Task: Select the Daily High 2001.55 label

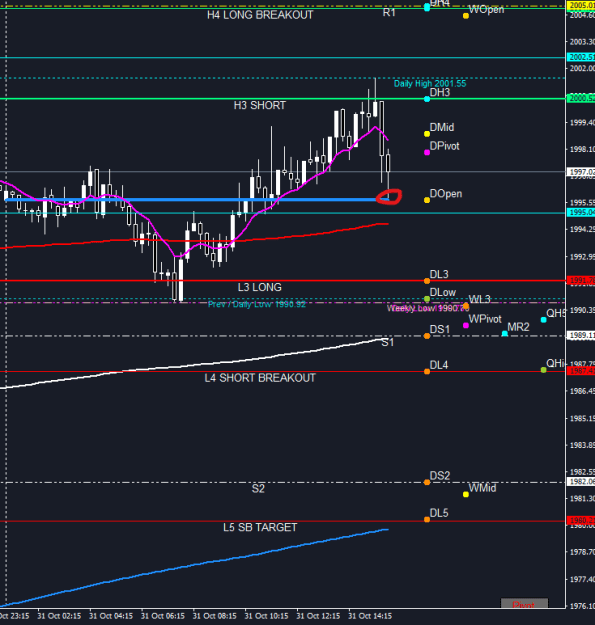Action: pyautogui.click(x=430, y=84)
